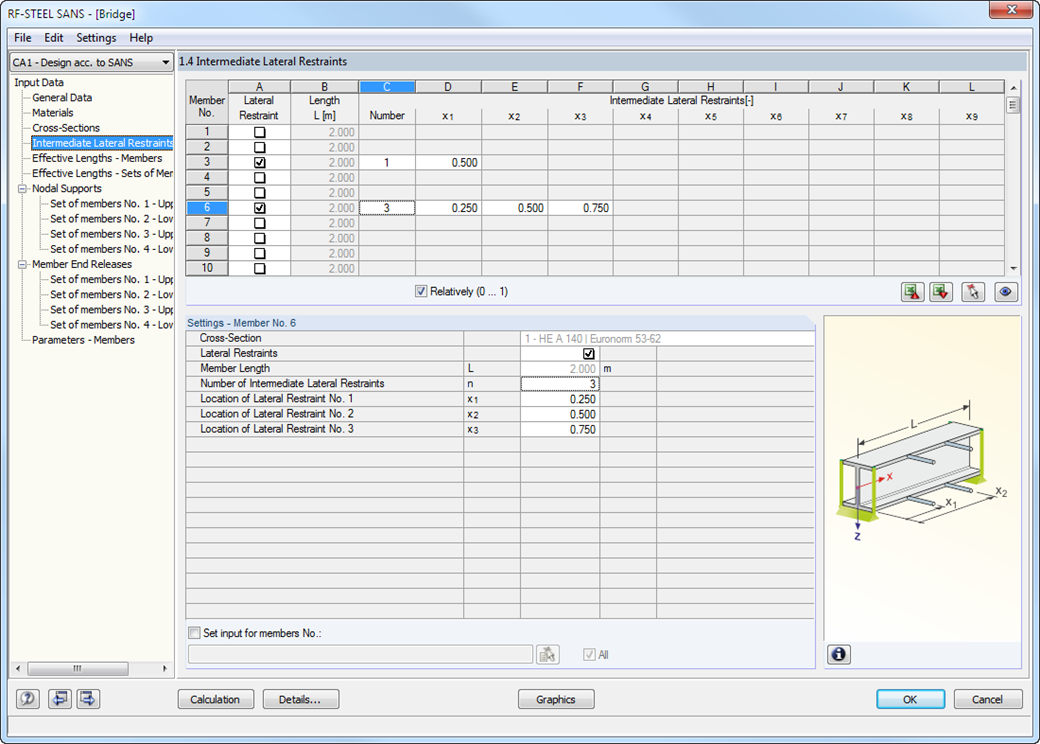Toggle the Relatively (0 ... 1) checkbox
The image size is (1040, 744).
[x=421, y=291]
